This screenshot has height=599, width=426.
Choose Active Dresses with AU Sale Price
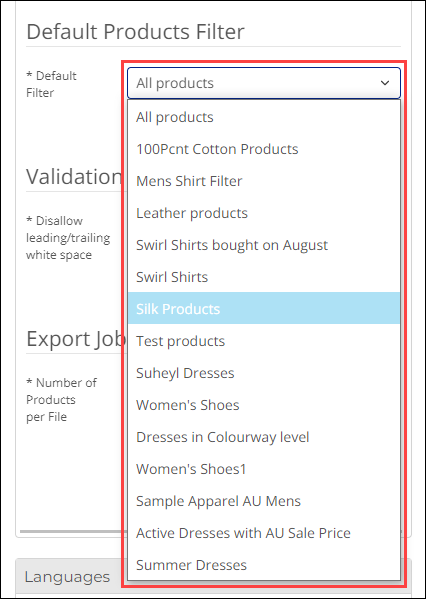(264, 533)
